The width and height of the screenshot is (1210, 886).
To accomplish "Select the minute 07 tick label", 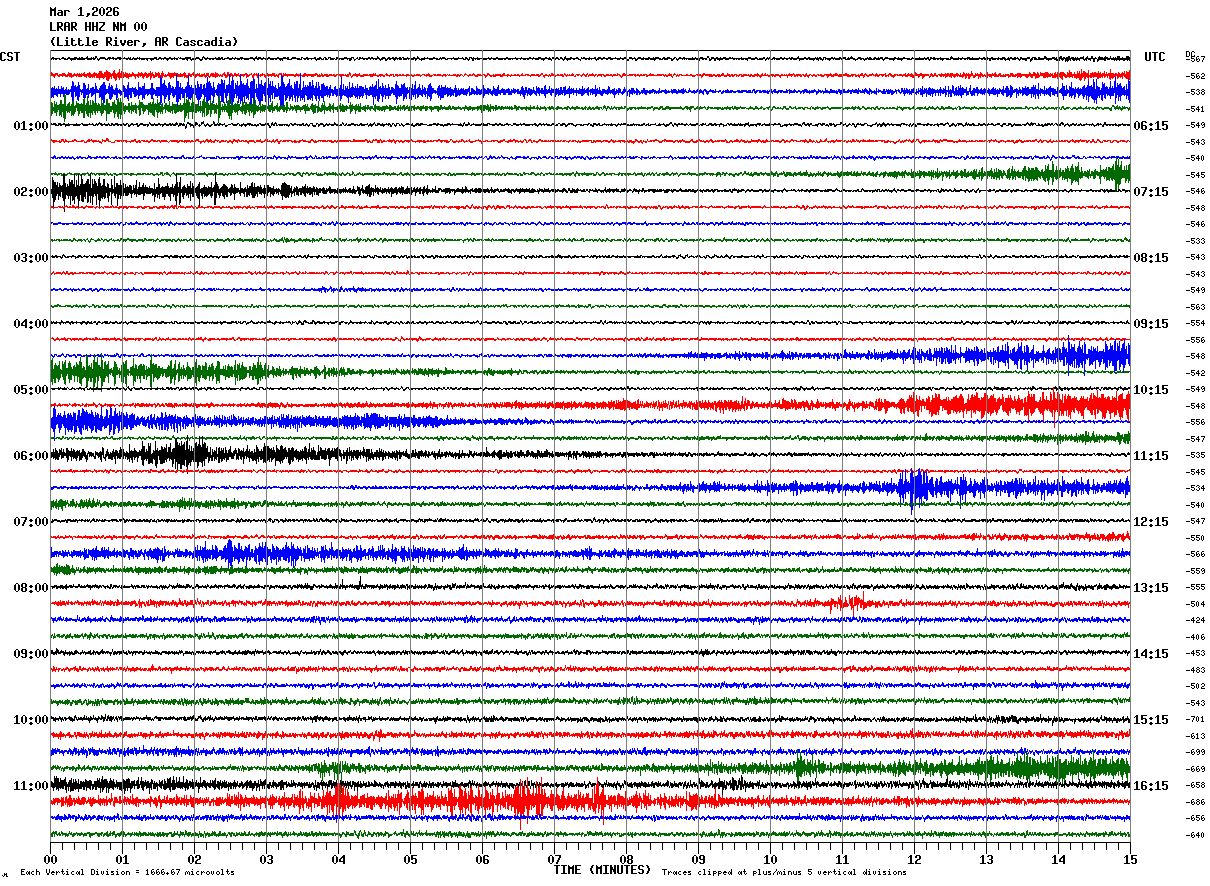I will tap(554, 859).
